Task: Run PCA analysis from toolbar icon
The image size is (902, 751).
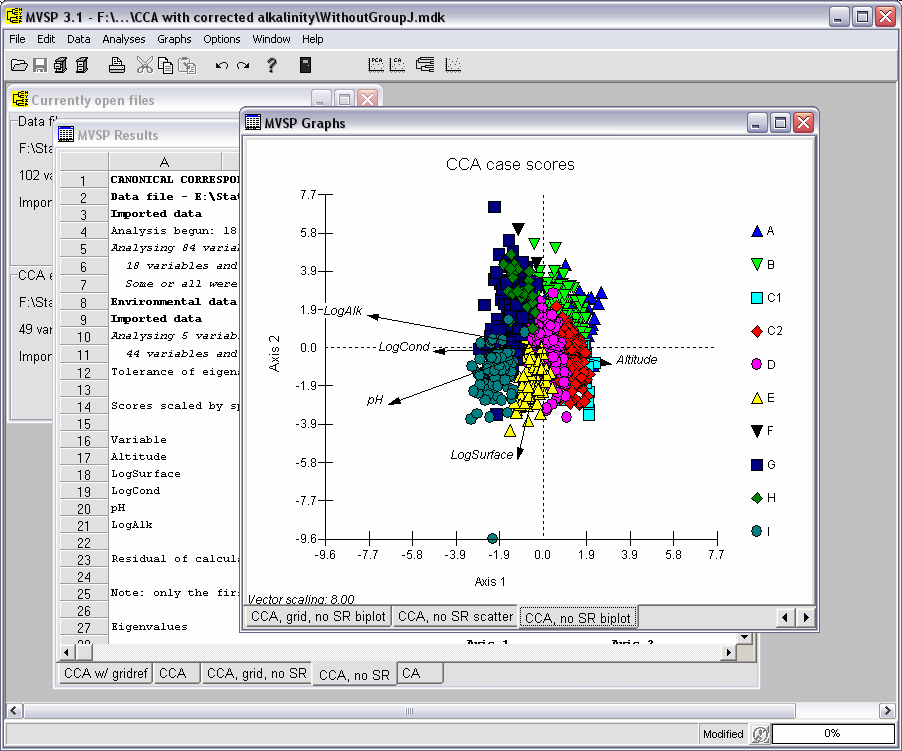Action: coord(377,65)
